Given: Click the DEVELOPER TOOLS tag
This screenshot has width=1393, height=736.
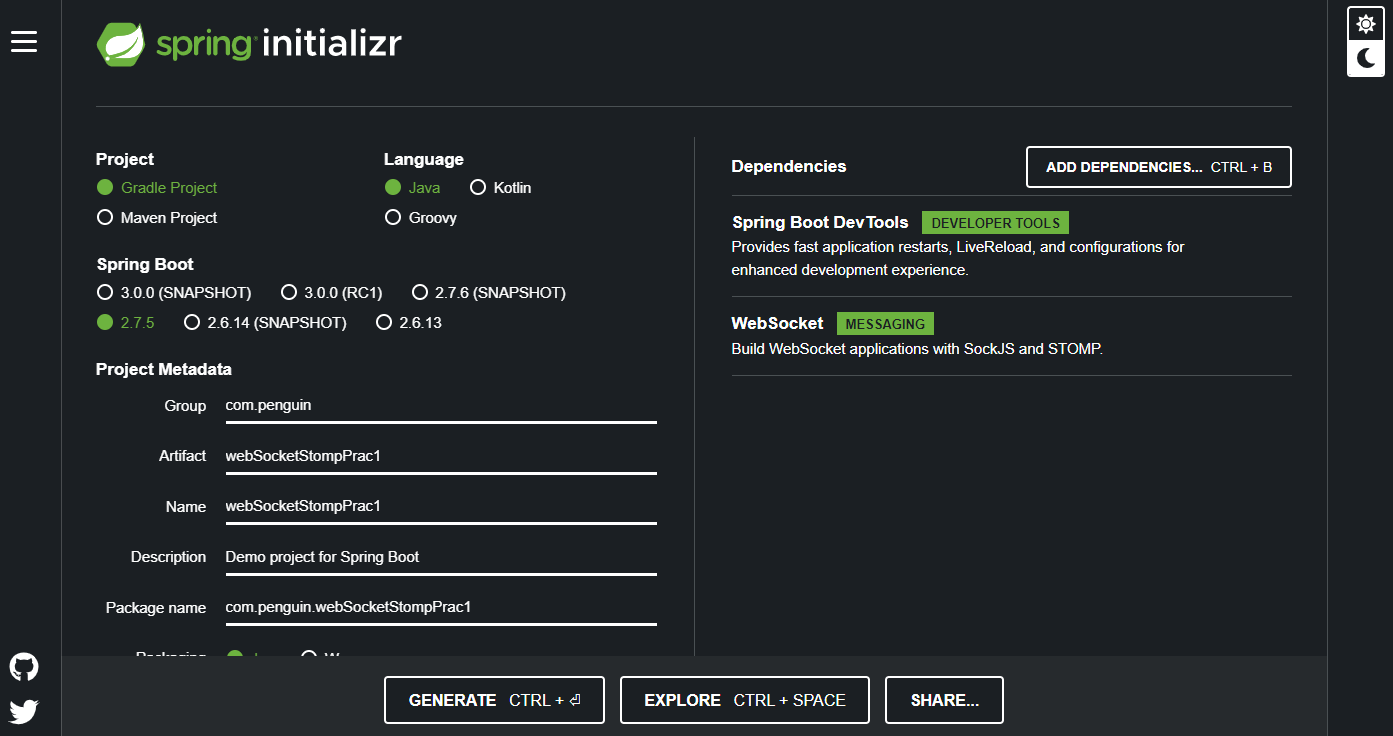Looking at the screenshot, I should (x=995, y=223).
